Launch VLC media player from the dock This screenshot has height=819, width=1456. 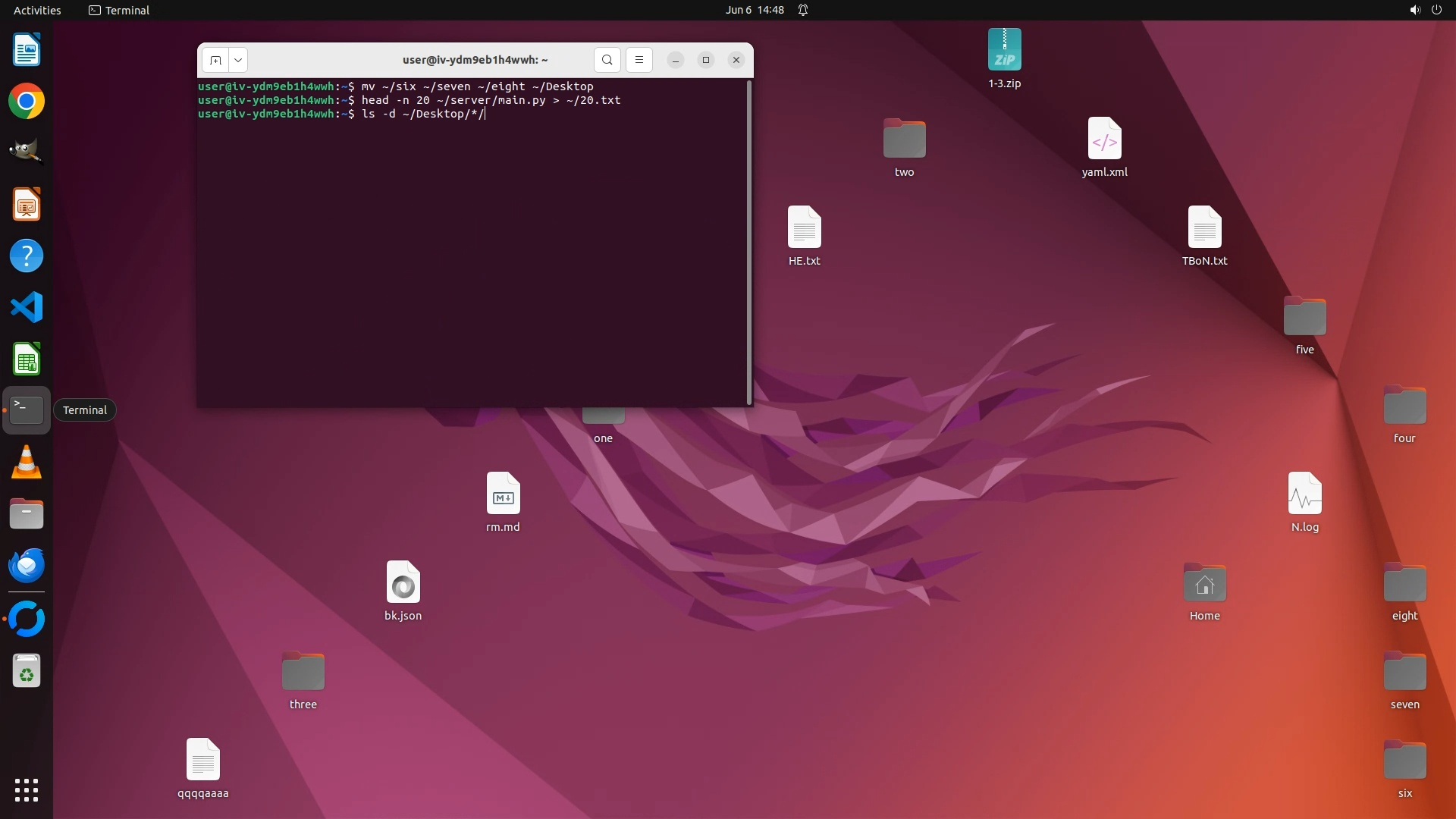tap(27, 462)
